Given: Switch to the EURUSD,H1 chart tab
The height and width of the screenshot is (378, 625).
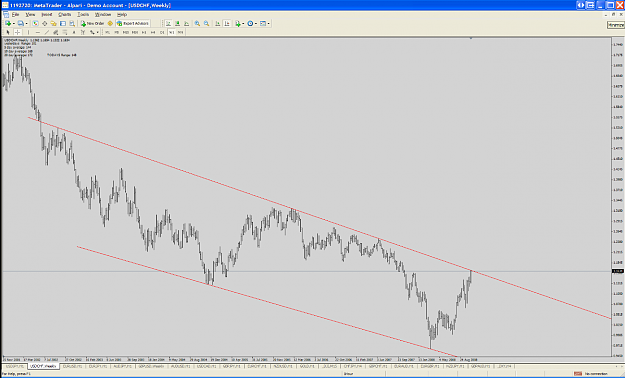Looking at the screenshot, I should [x=72, y=366].
